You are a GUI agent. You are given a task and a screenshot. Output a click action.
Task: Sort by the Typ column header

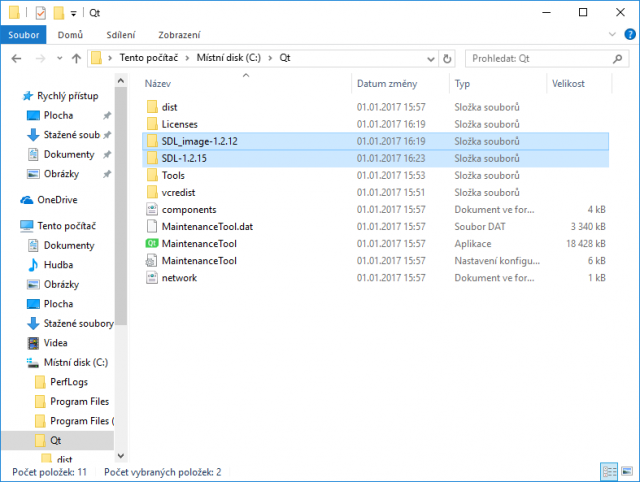(462, 84)
